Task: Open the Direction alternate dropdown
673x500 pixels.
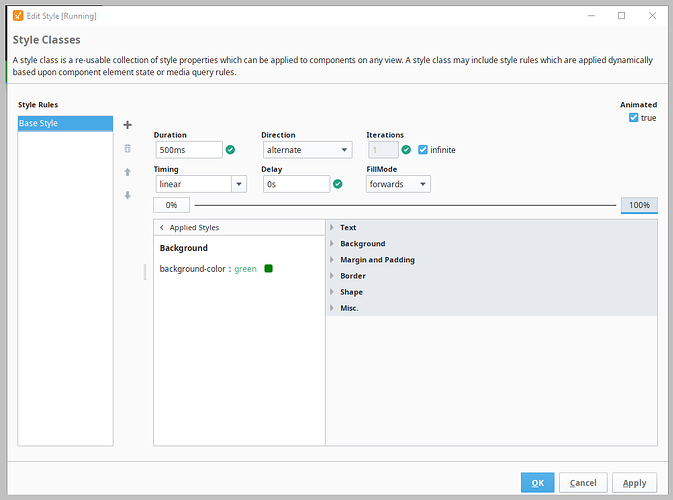Action: coord(308,150)
